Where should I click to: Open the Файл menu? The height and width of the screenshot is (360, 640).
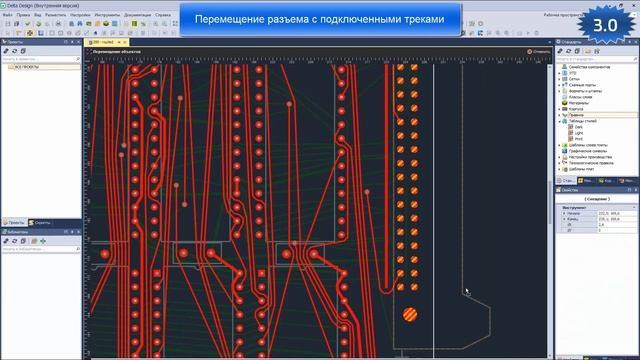(7, 15)
